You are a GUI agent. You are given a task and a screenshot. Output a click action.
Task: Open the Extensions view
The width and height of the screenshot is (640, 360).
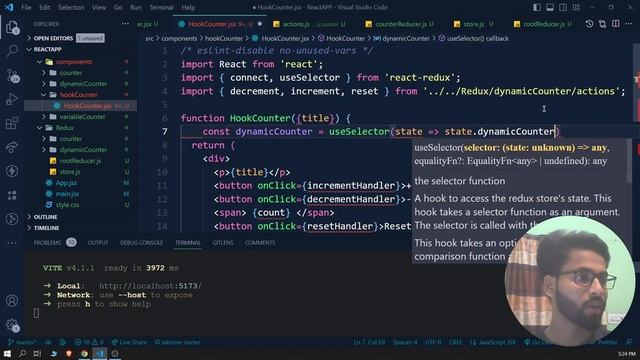click(12, 123)
